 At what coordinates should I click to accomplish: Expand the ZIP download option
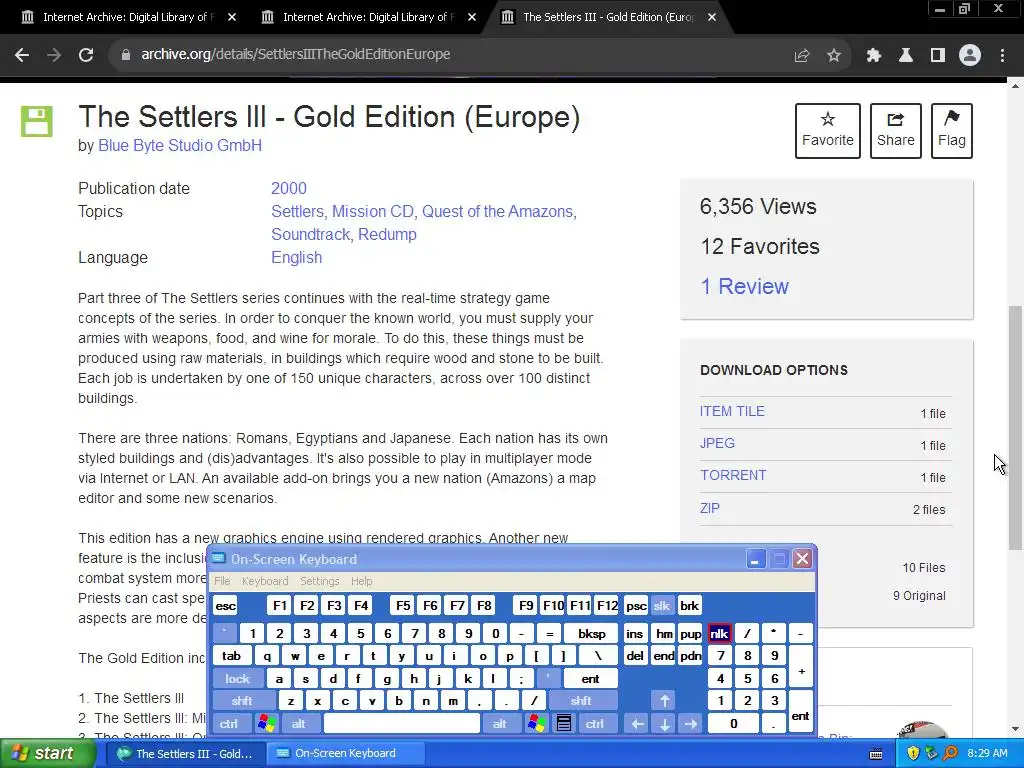(710, 508)
